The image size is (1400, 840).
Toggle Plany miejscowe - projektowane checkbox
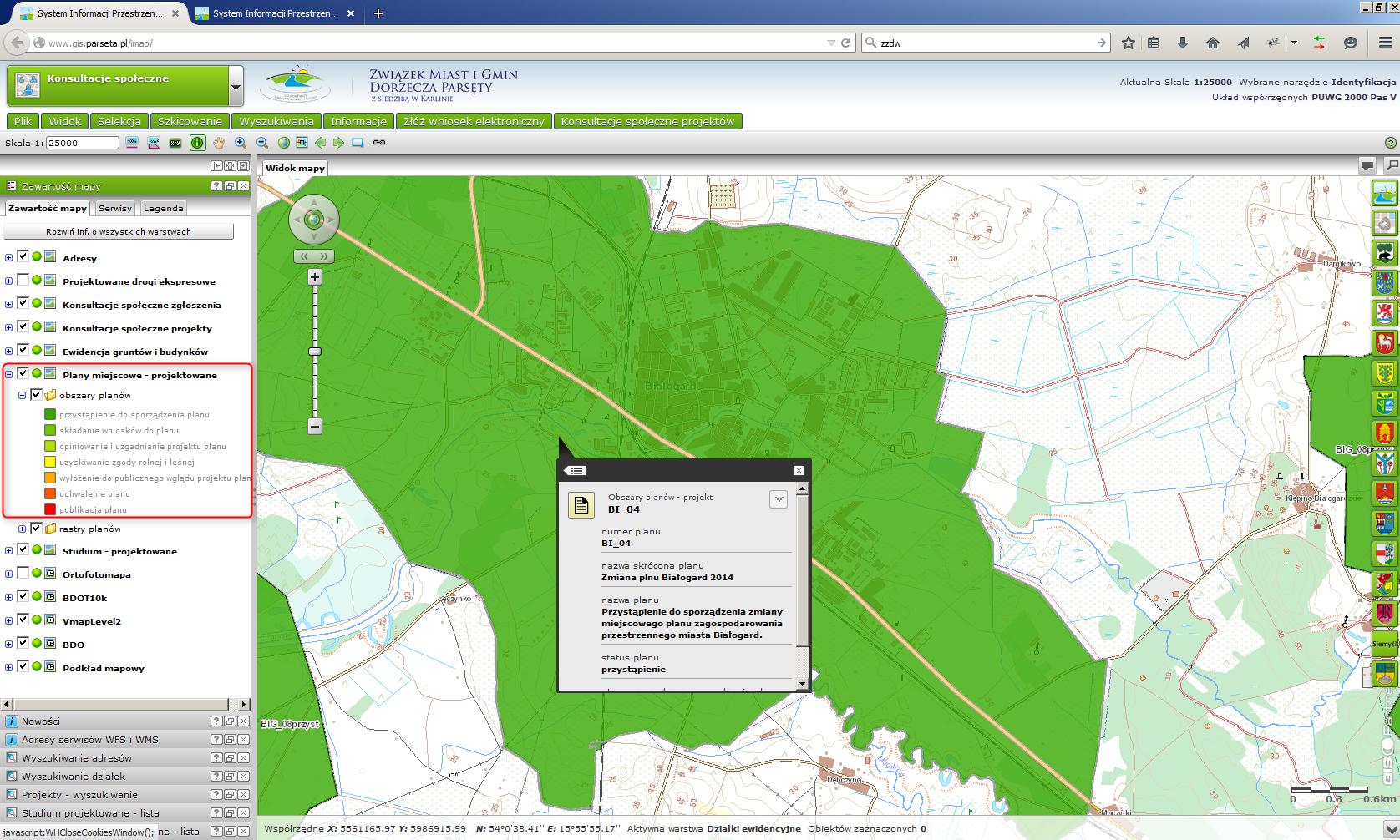click(x=23, y=373)
